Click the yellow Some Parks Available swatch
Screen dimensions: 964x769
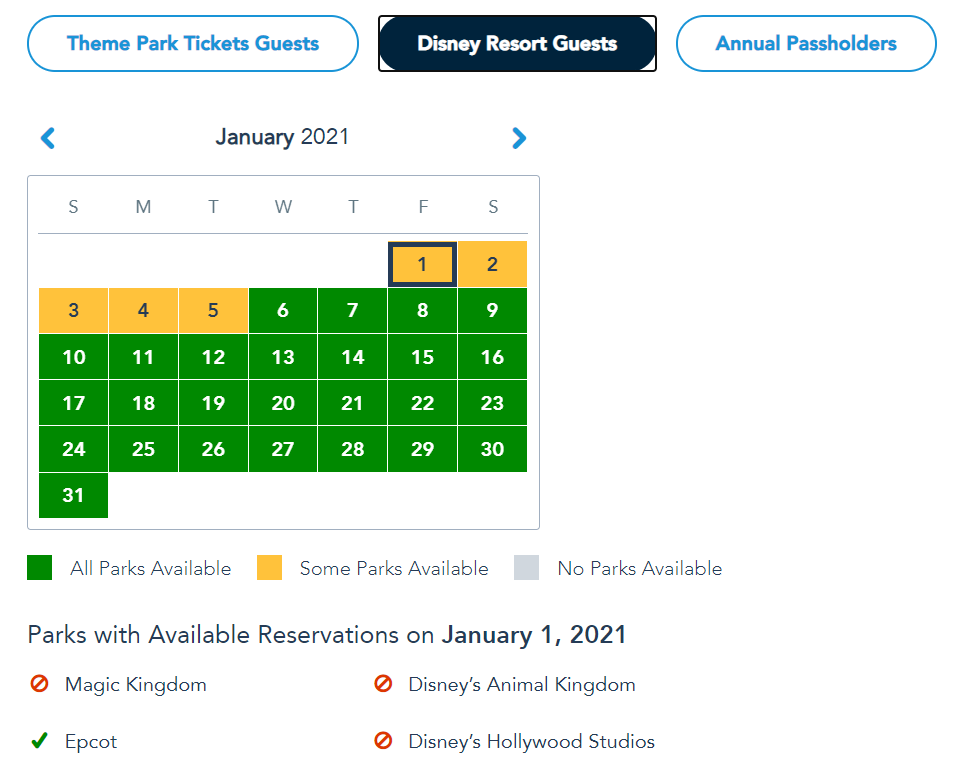(270, 568)
